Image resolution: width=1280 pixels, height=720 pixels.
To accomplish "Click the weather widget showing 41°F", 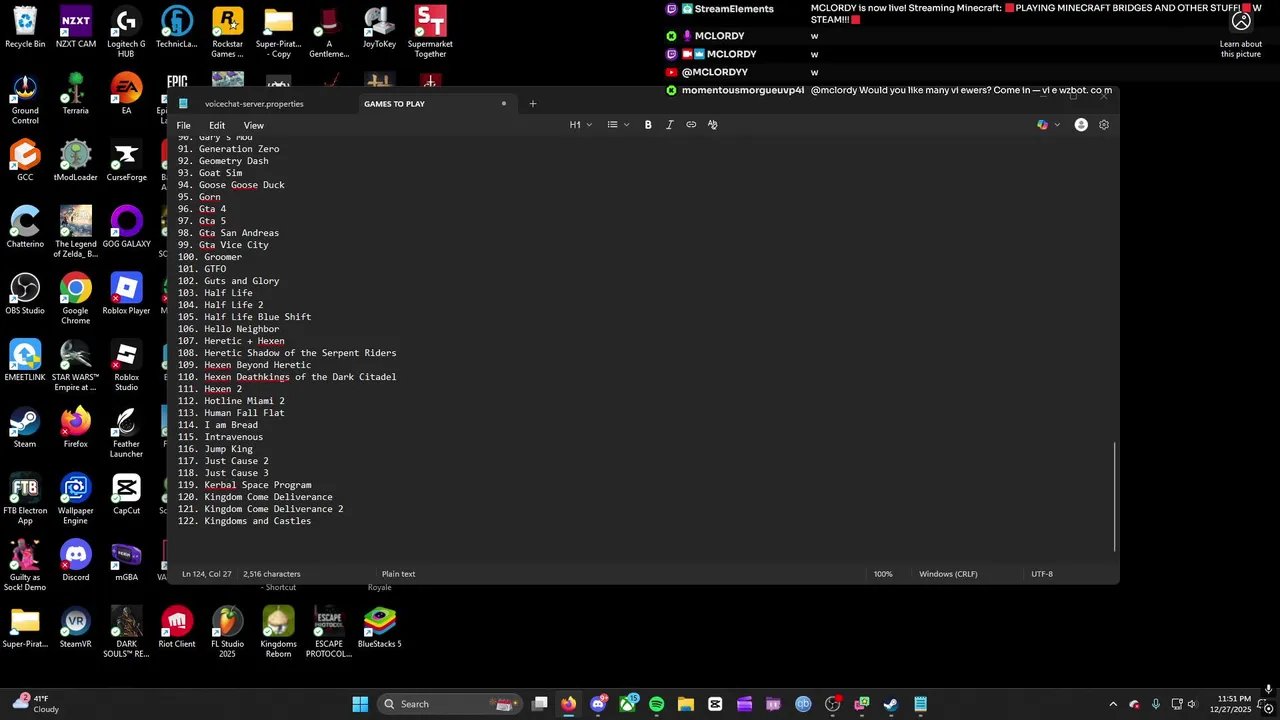I will [x=34, y=704].
